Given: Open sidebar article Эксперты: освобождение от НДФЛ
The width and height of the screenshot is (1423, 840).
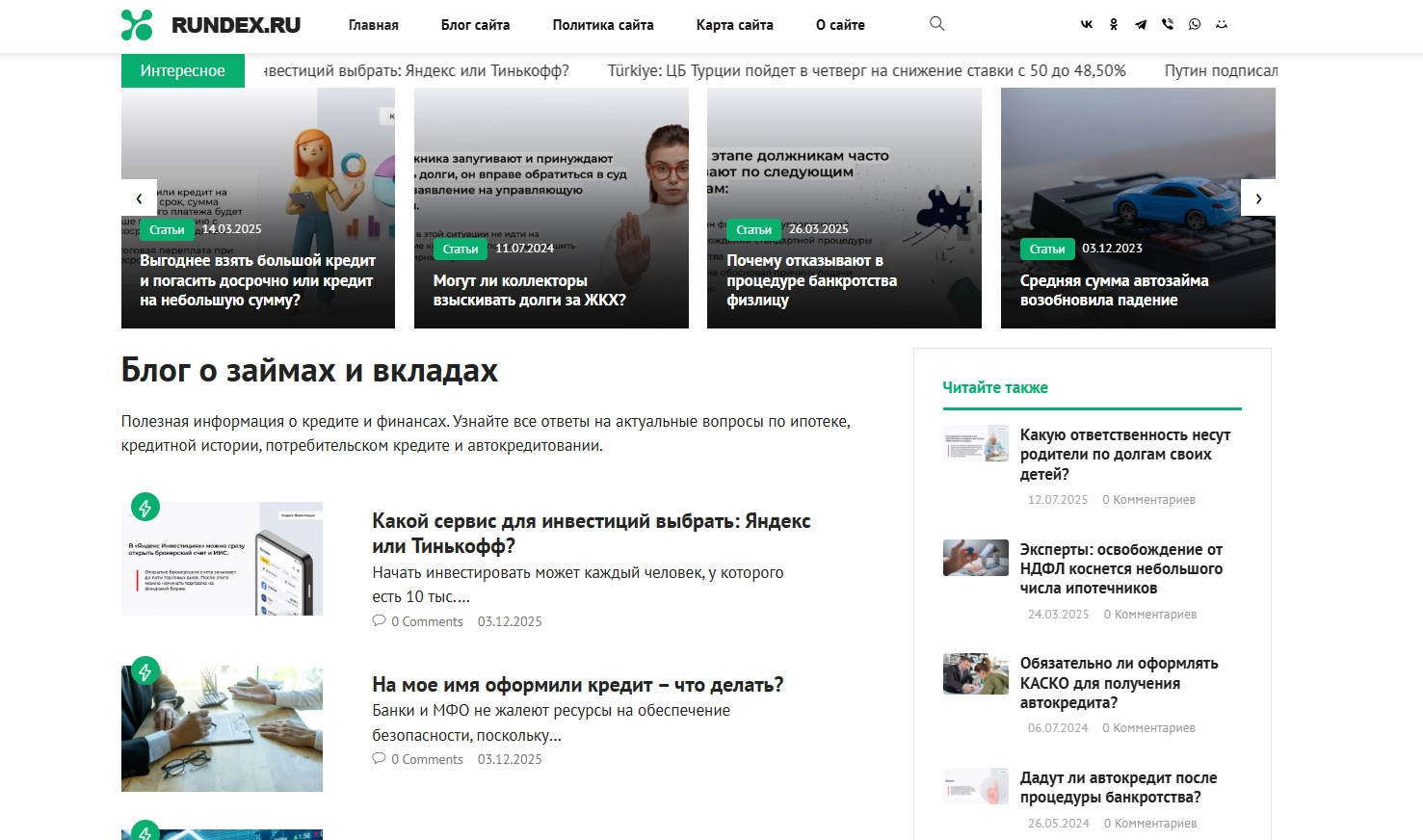Looking at the screenshot, I should (x=1121, y=568).
